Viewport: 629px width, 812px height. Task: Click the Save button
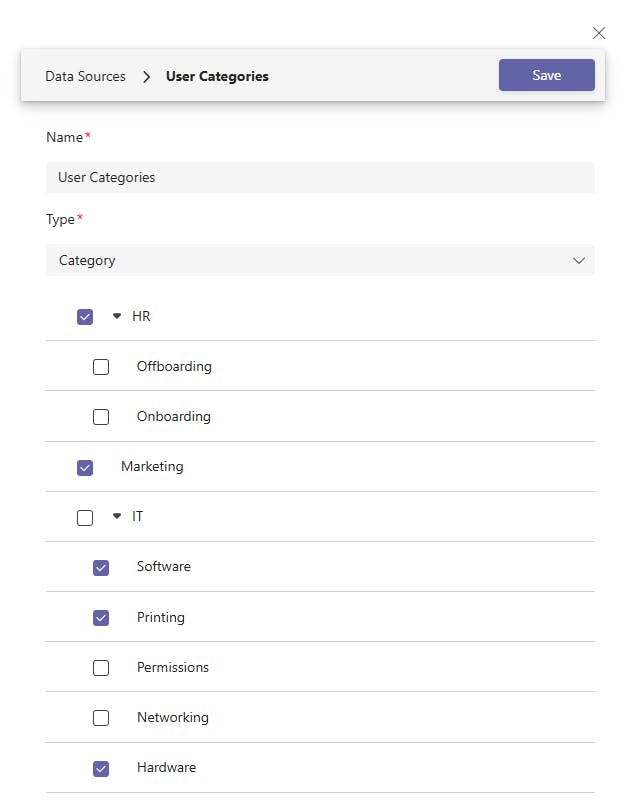(x=546, y=75)
